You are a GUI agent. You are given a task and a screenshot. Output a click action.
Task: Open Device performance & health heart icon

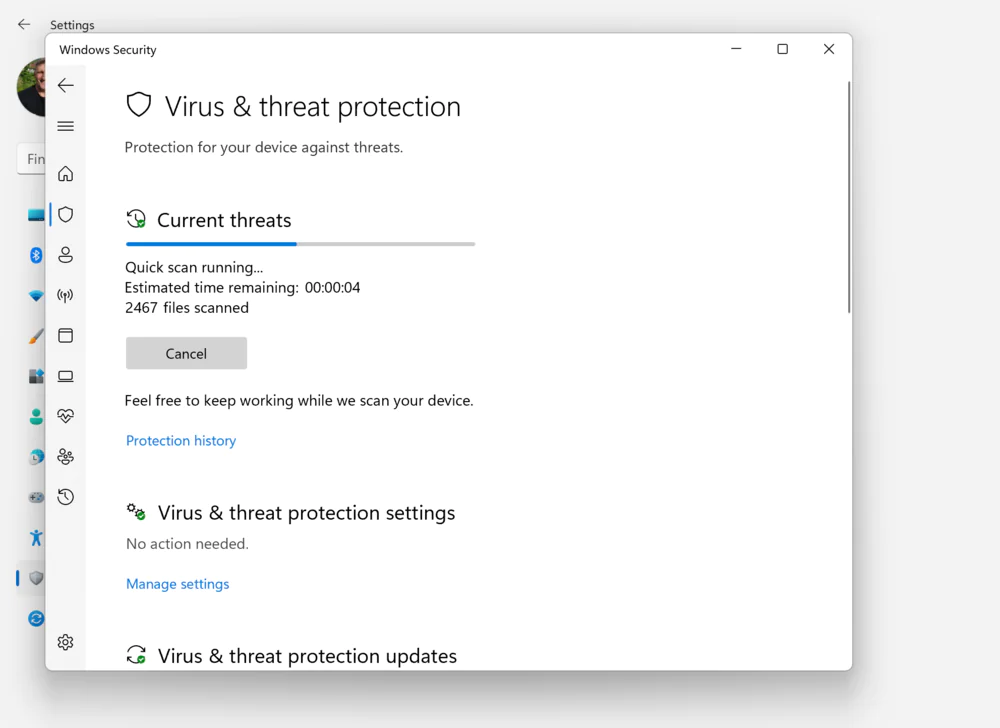(x=66, y=416)
